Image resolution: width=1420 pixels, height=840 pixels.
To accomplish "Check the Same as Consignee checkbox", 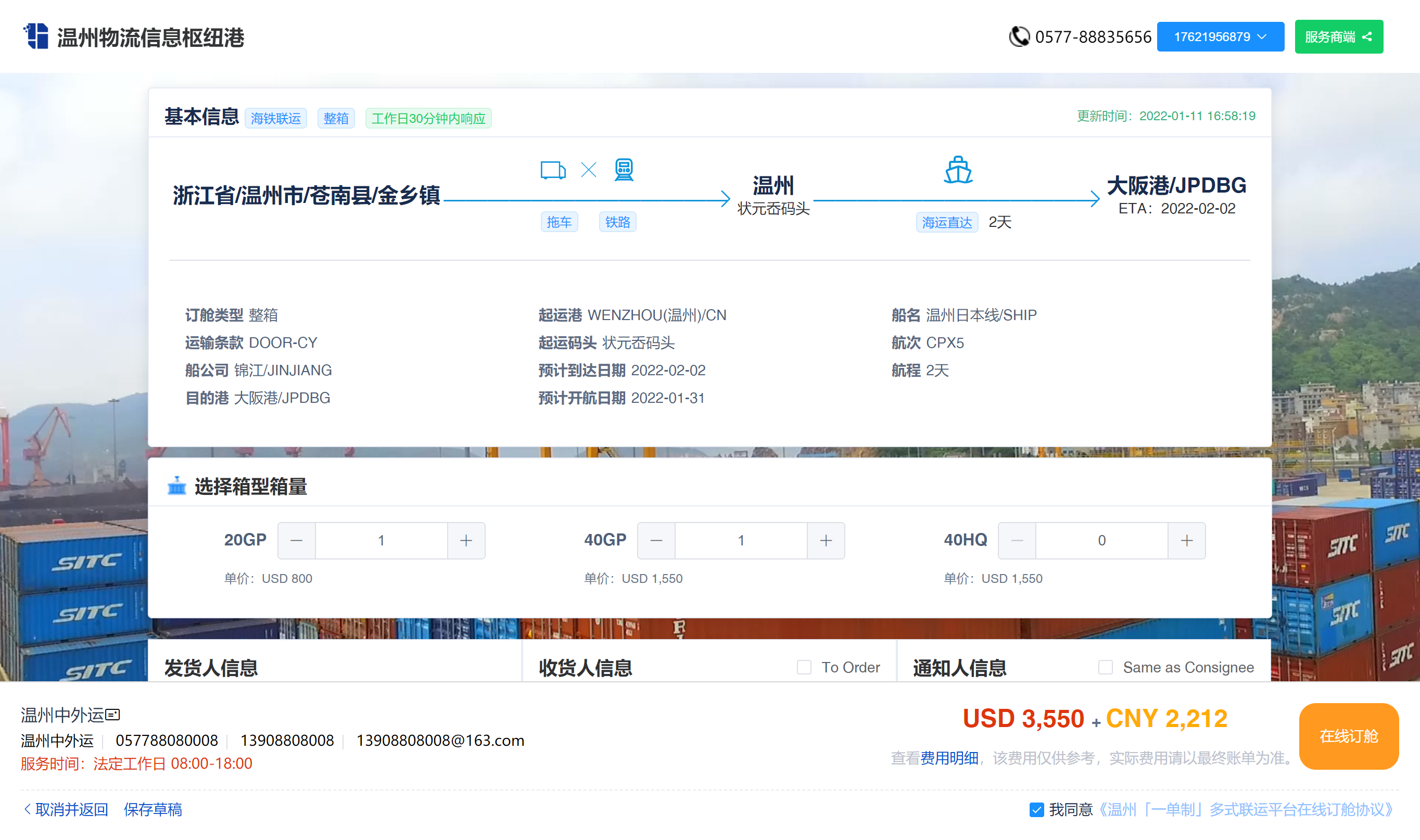I will click(1105, 667).
